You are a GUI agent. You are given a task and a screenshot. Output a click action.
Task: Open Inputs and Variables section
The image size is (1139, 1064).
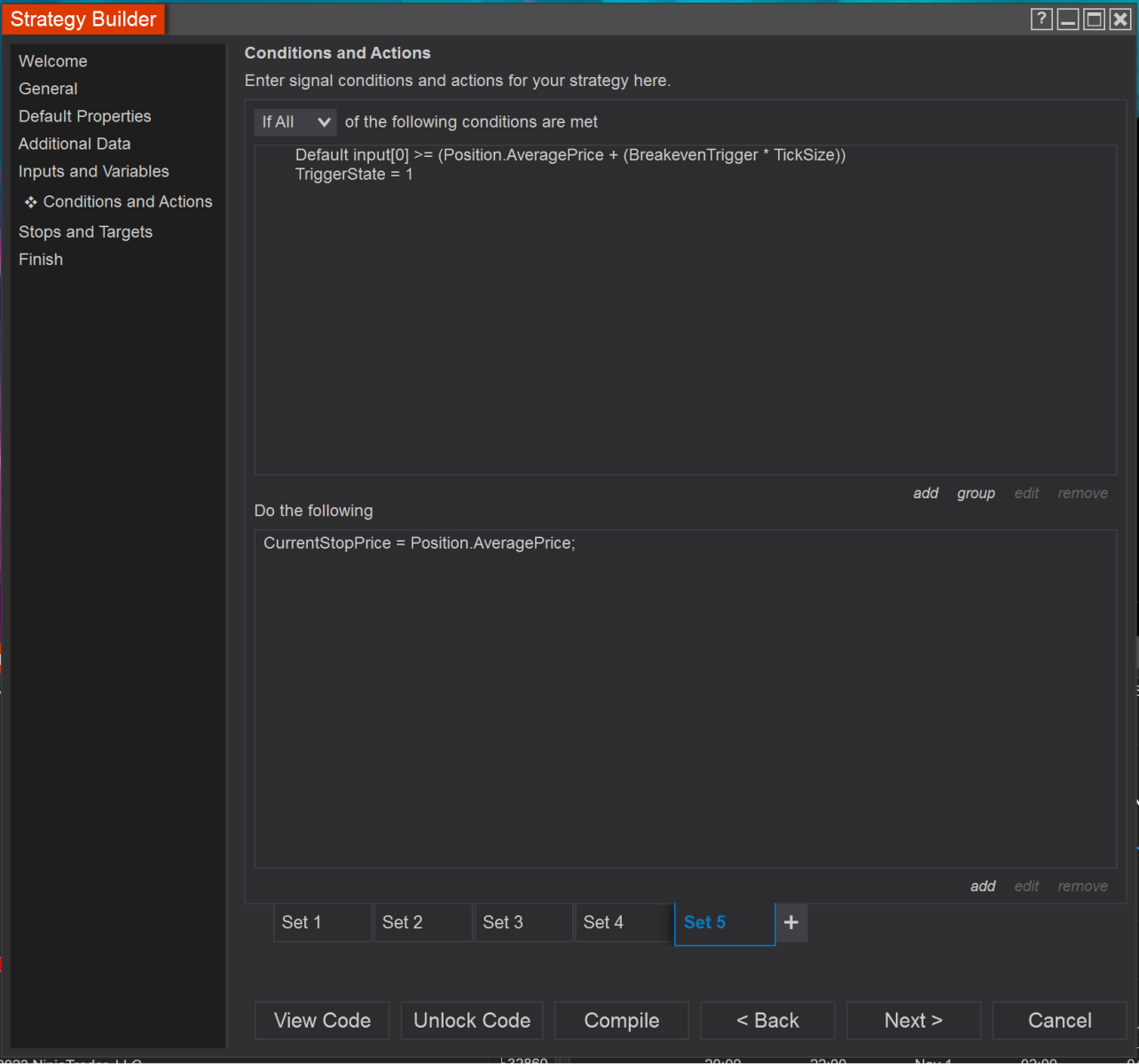94,171
